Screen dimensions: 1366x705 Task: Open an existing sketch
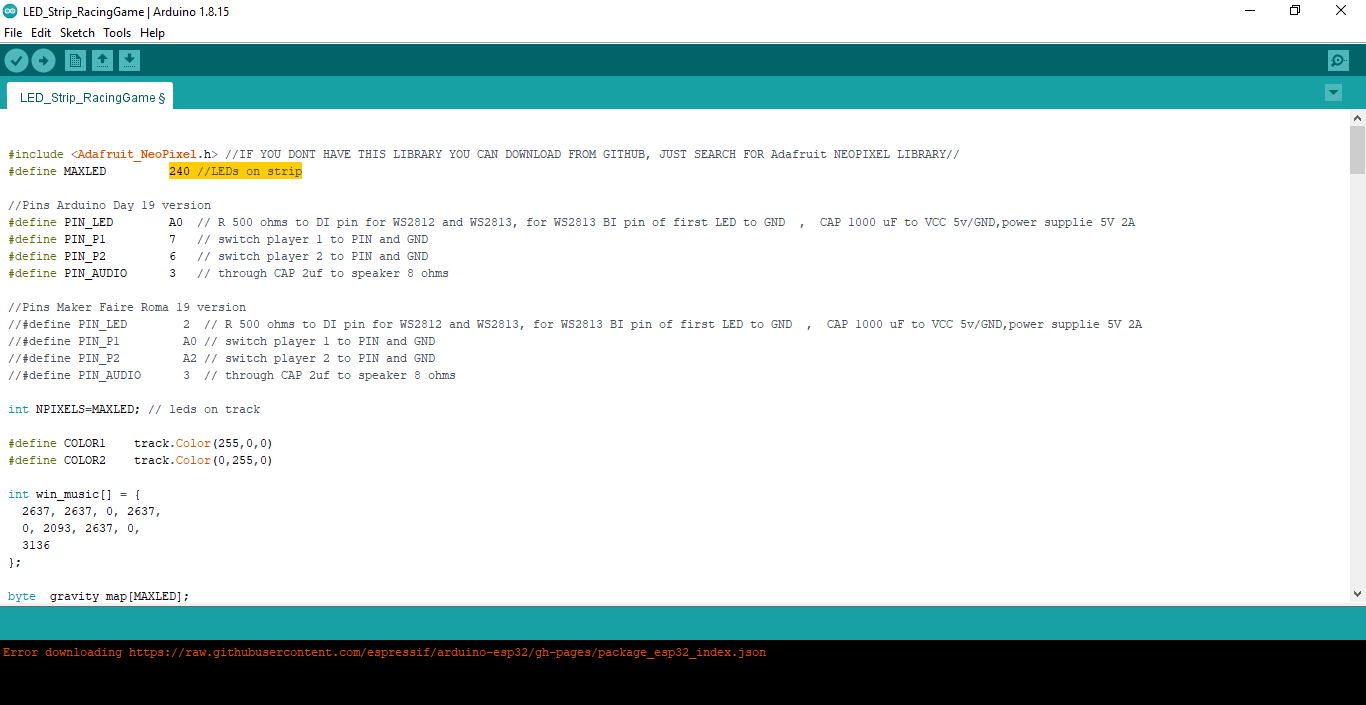(x=102, y=60)
